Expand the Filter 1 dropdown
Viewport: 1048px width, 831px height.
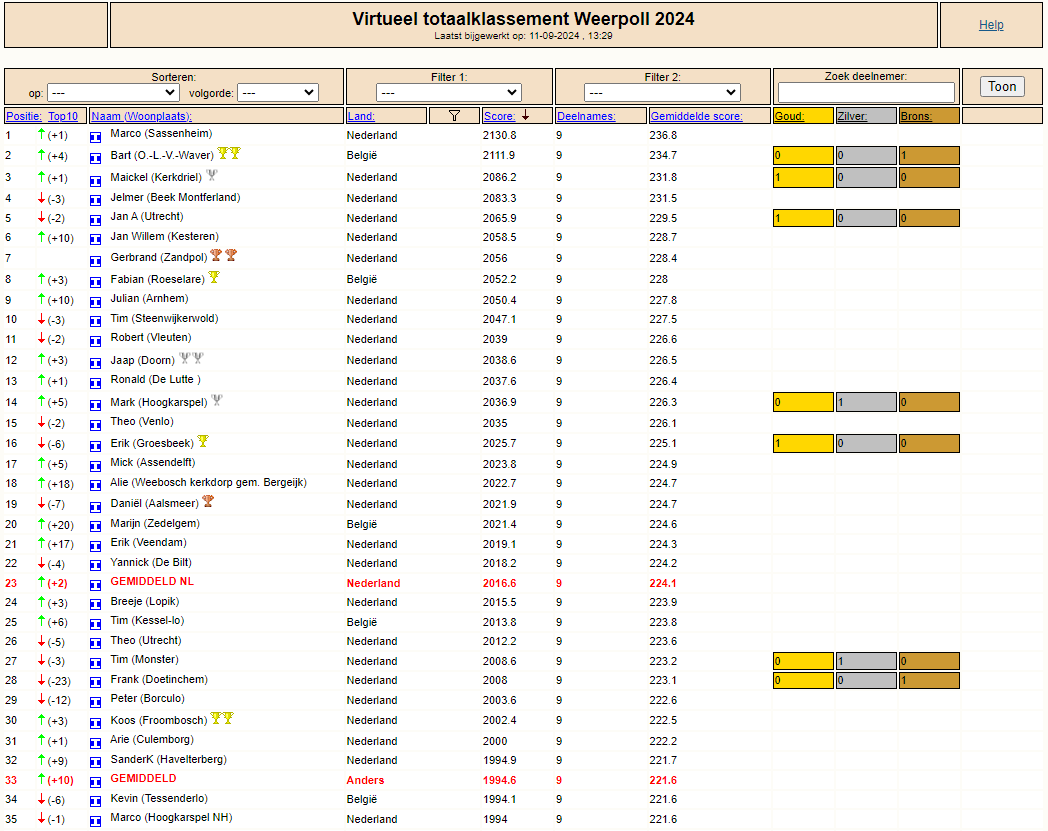448,92
